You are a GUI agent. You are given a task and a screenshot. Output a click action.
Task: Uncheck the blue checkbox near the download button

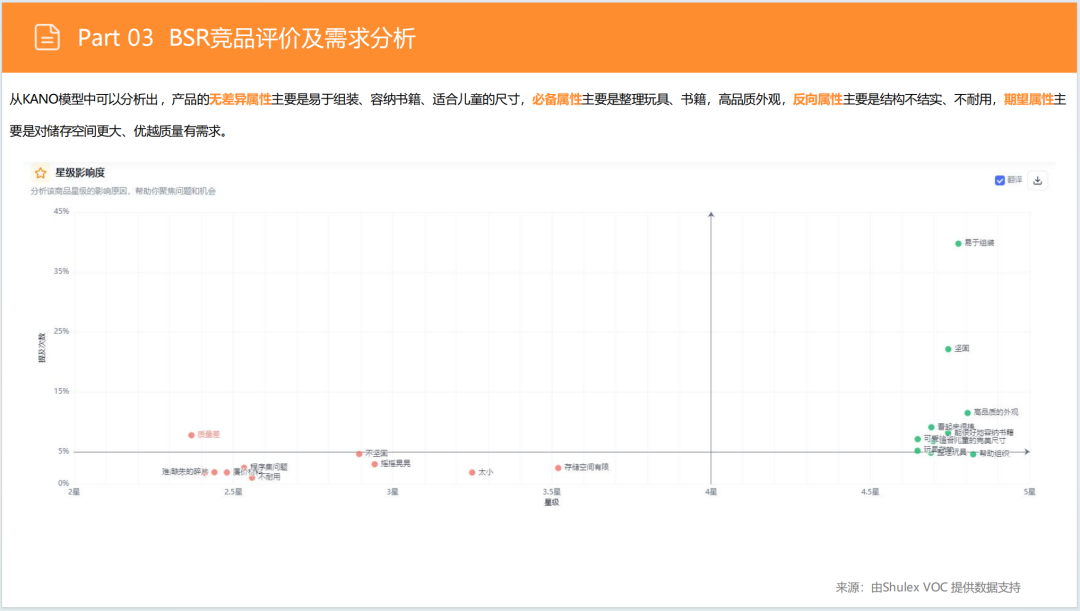[1000, 180]
